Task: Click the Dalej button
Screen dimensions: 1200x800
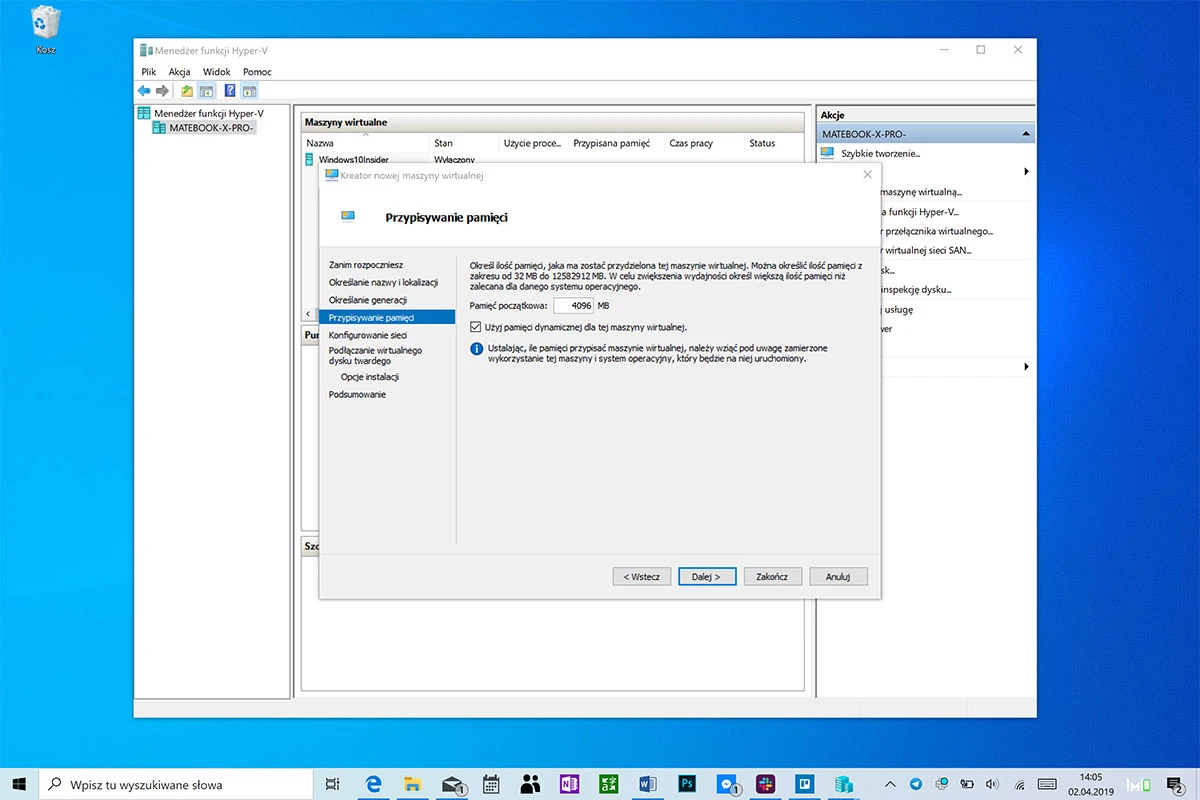Action: point(707,577)
